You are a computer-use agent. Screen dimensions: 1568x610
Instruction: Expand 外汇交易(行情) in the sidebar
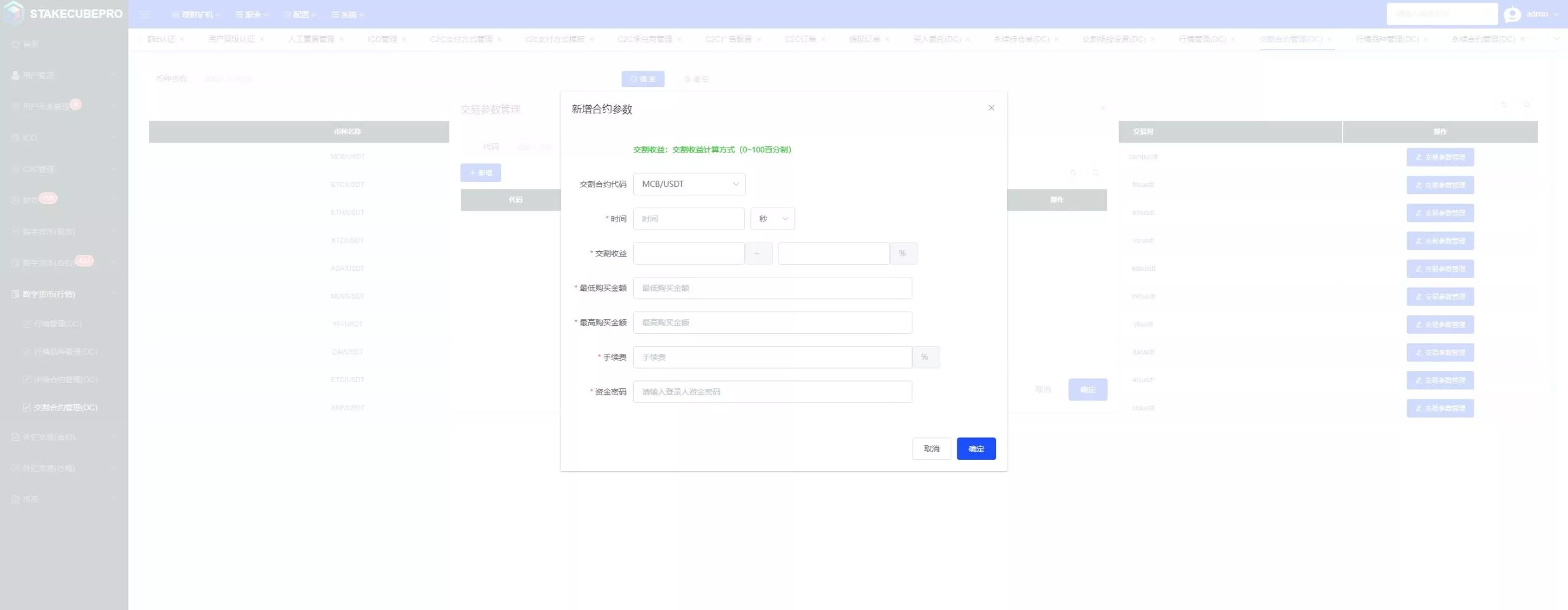[64, 468]
